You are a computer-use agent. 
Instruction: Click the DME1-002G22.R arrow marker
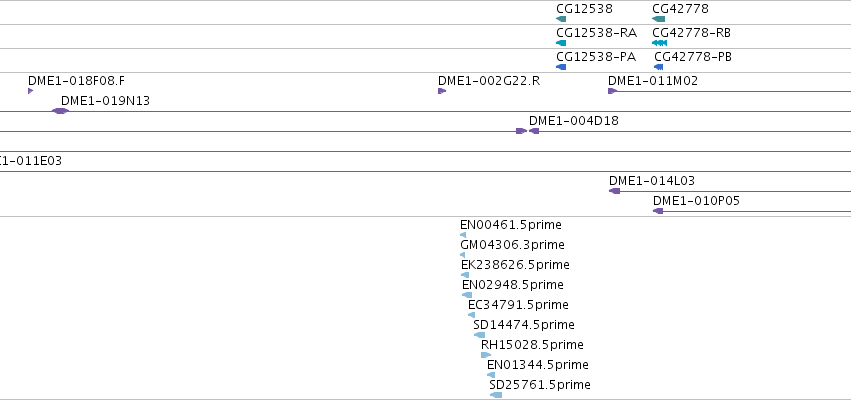click(442, 91)
